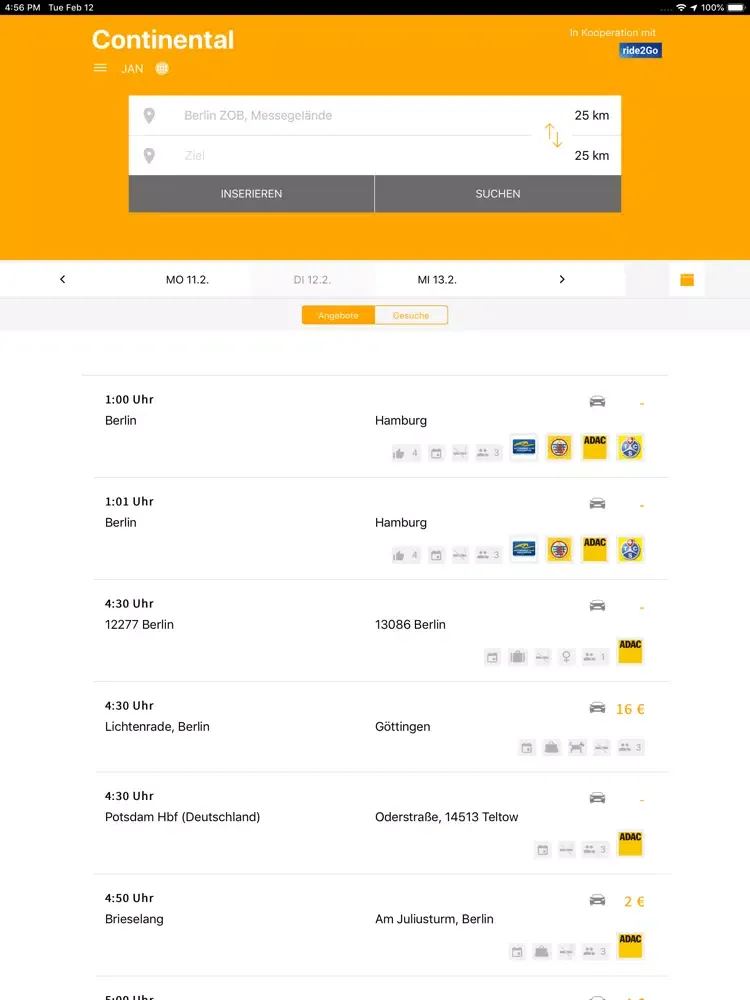Tap the no-smoking icon in 1:00 Uhr row
This screenshot has height=1000, width=750.
coord(460,453)
